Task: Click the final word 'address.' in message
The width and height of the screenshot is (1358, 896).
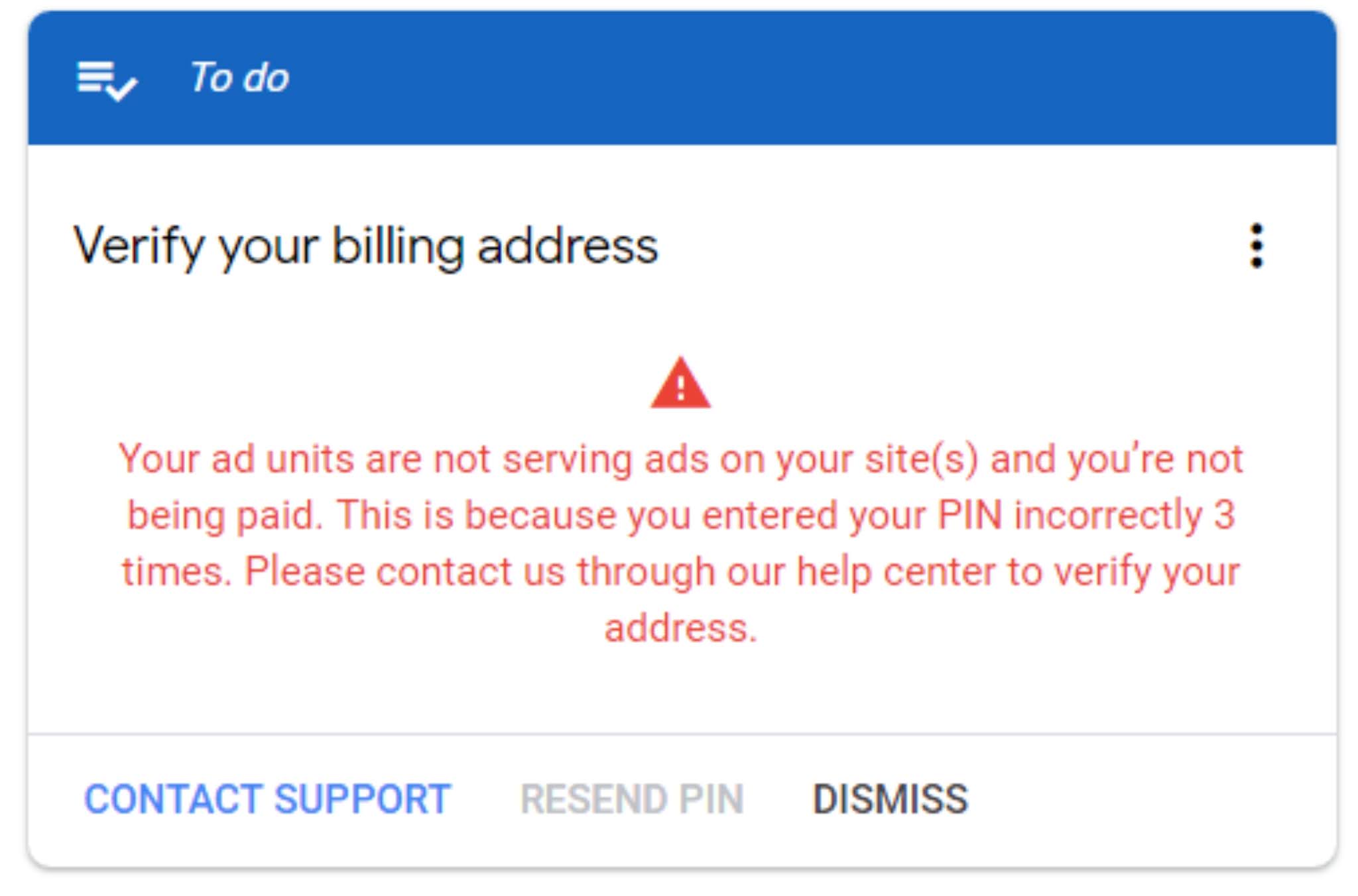Action: tap(680, 628)
